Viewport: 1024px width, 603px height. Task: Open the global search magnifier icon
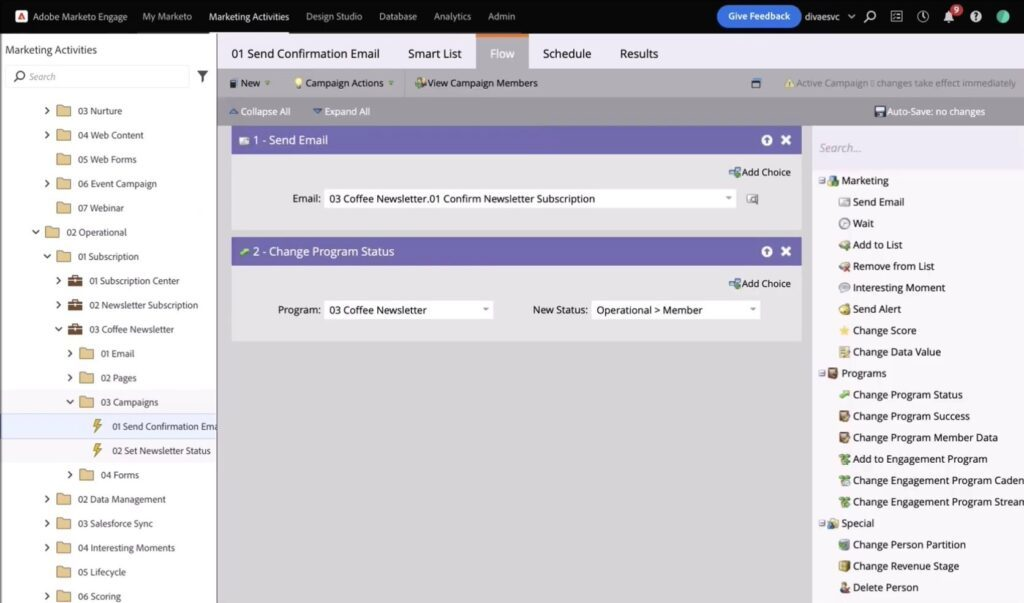(x=870, y=16)
